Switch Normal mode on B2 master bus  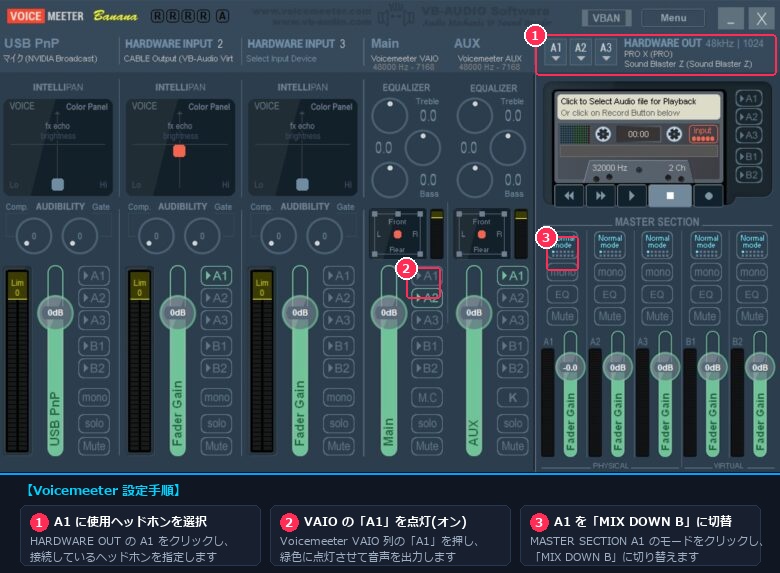click(752, 246)
